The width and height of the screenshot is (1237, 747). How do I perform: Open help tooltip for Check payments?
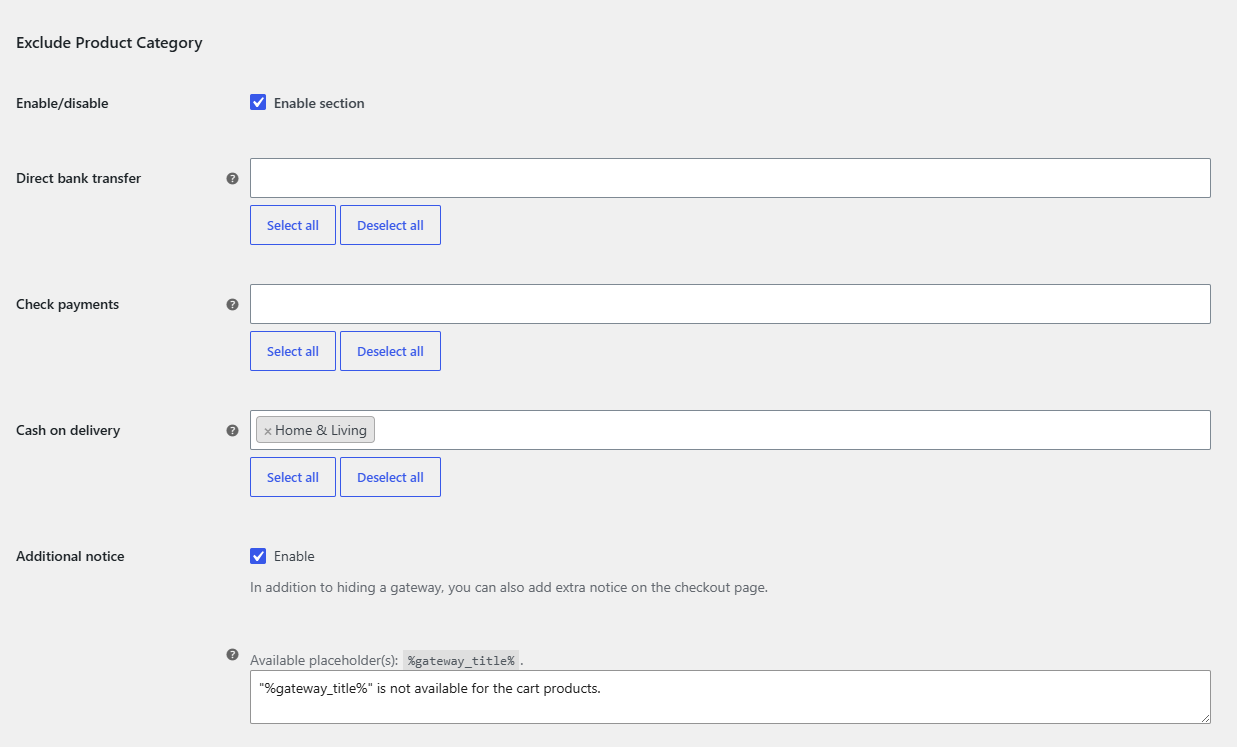(x=232, y=304)
